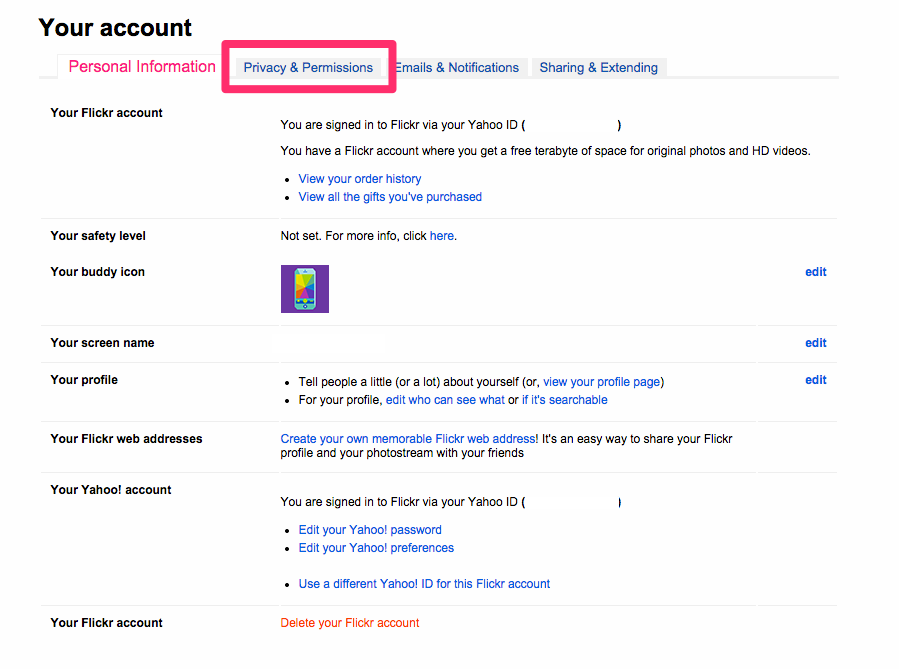This screenshot has height=669, width=899.
Task: Click the 'Your buddy icon' label
Action: tap(97, 272)
